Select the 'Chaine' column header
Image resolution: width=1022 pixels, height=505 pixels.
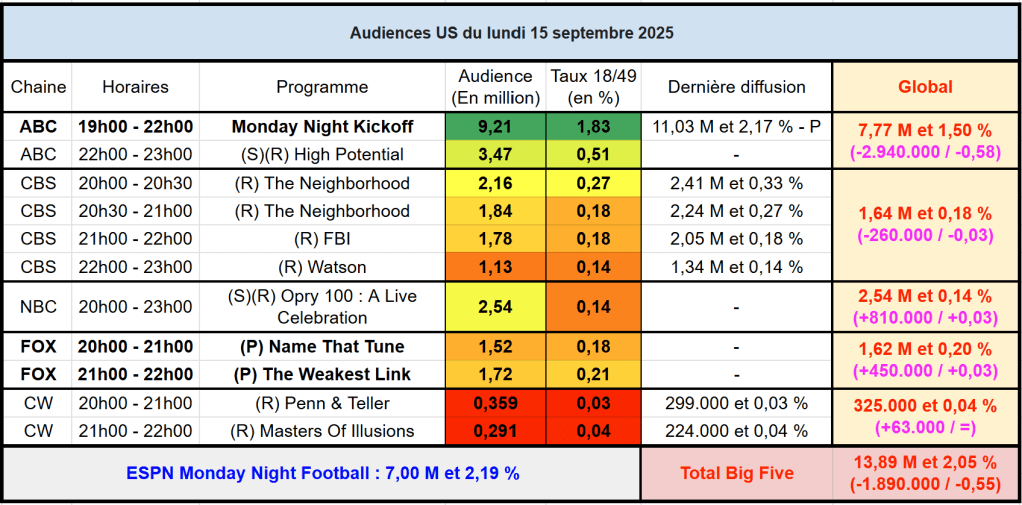click(38, 87)
